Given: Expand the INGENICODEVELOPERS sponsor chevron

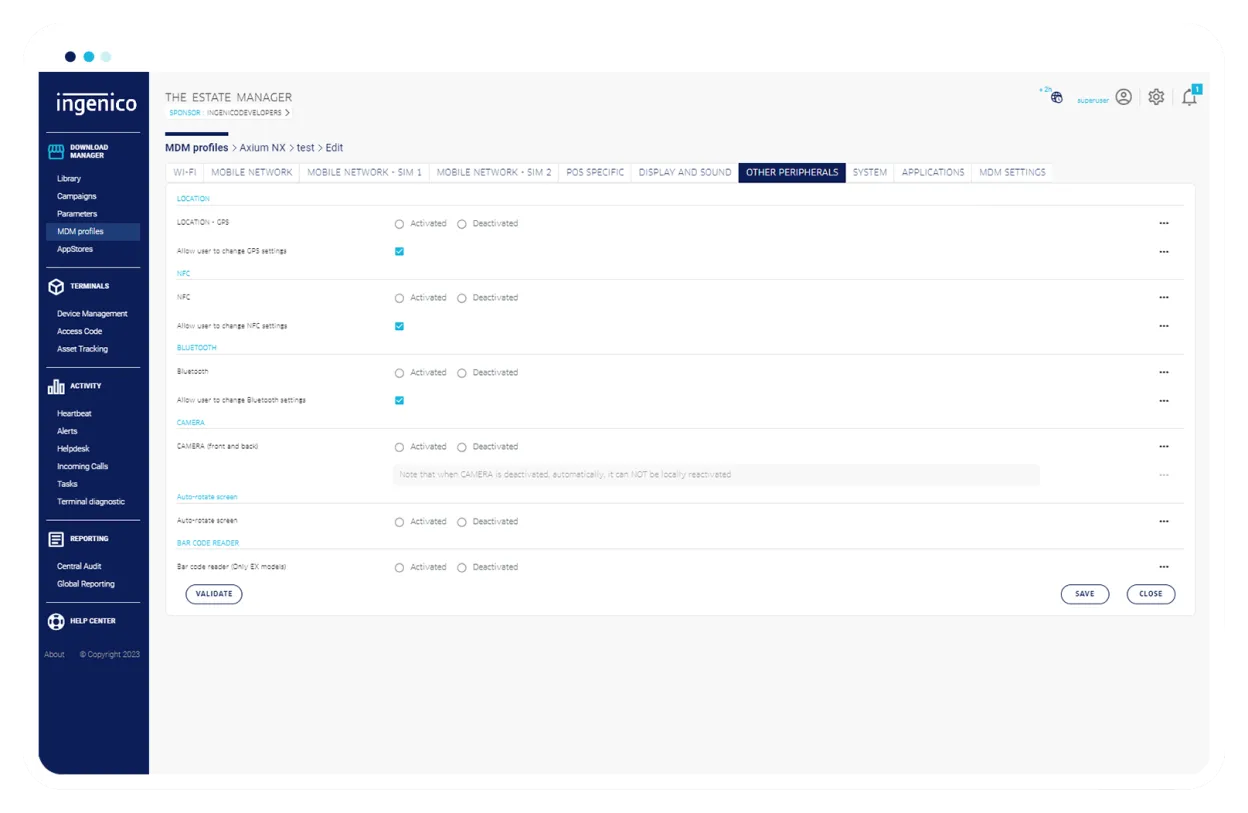Looking at the screenshot, I should click(287, 113).
